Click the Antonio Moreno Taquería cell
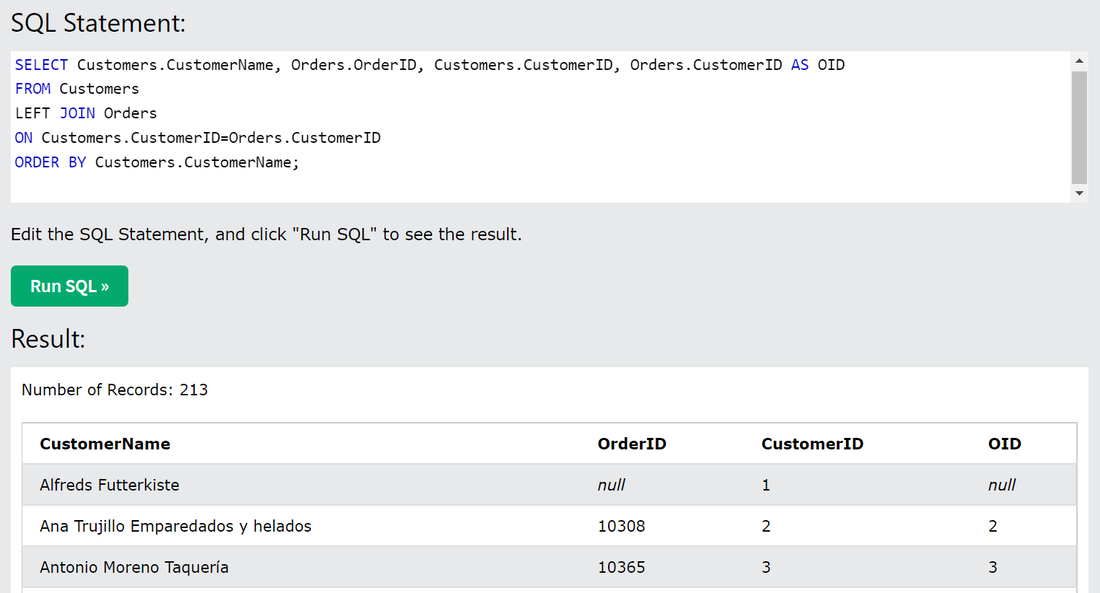 (134, 567)
